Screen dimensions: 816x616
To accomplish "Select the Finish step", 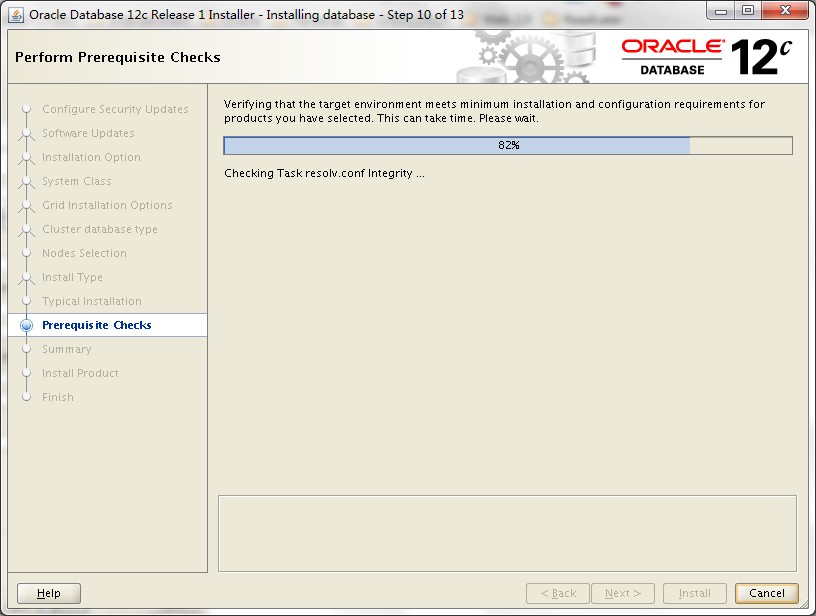I will click(x=58, y=397).
